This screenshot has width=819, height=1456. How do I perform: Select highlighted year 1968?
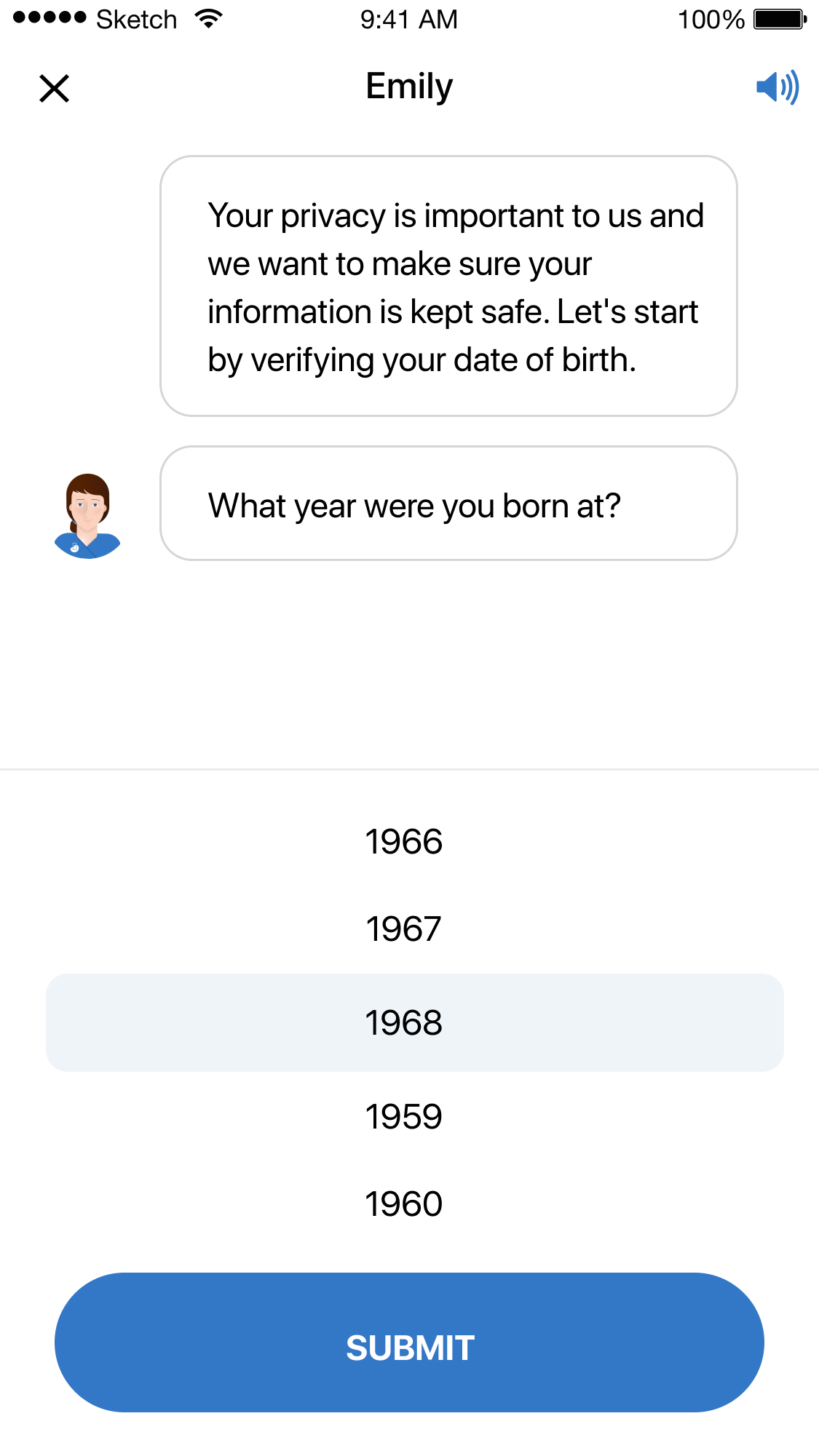pos(415,1022)
